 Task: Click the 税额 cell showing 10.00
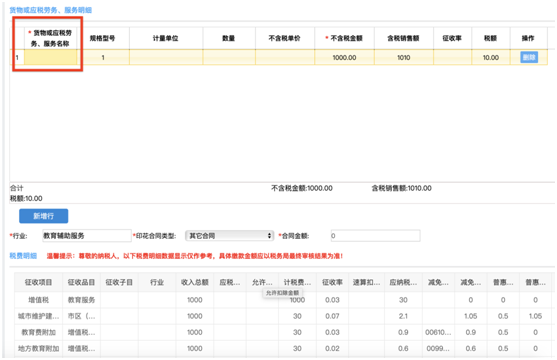tap(491, 57)
